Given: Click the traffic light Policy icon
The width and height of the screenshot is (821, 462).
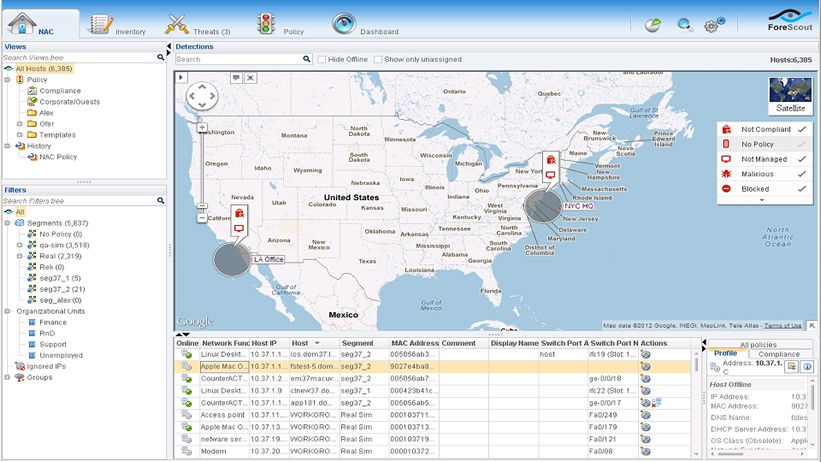Looking at the screenshot, I should pos(266,23).
